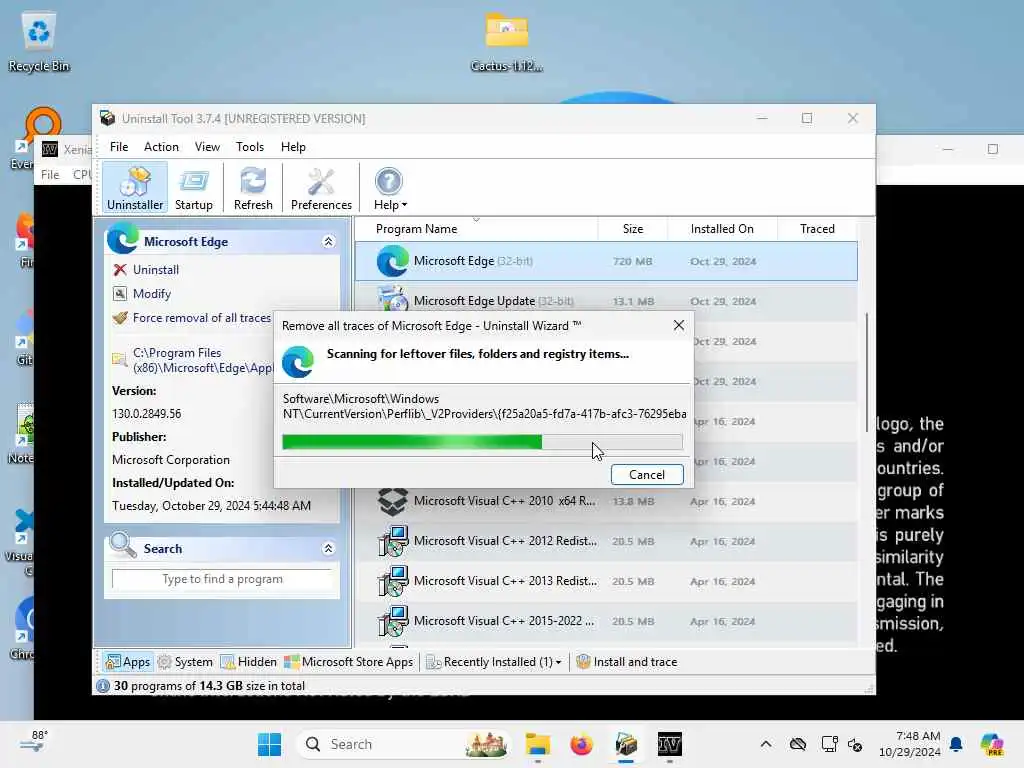
Task: Switch to the Hidden tab
Action: [x=249, y=662]
